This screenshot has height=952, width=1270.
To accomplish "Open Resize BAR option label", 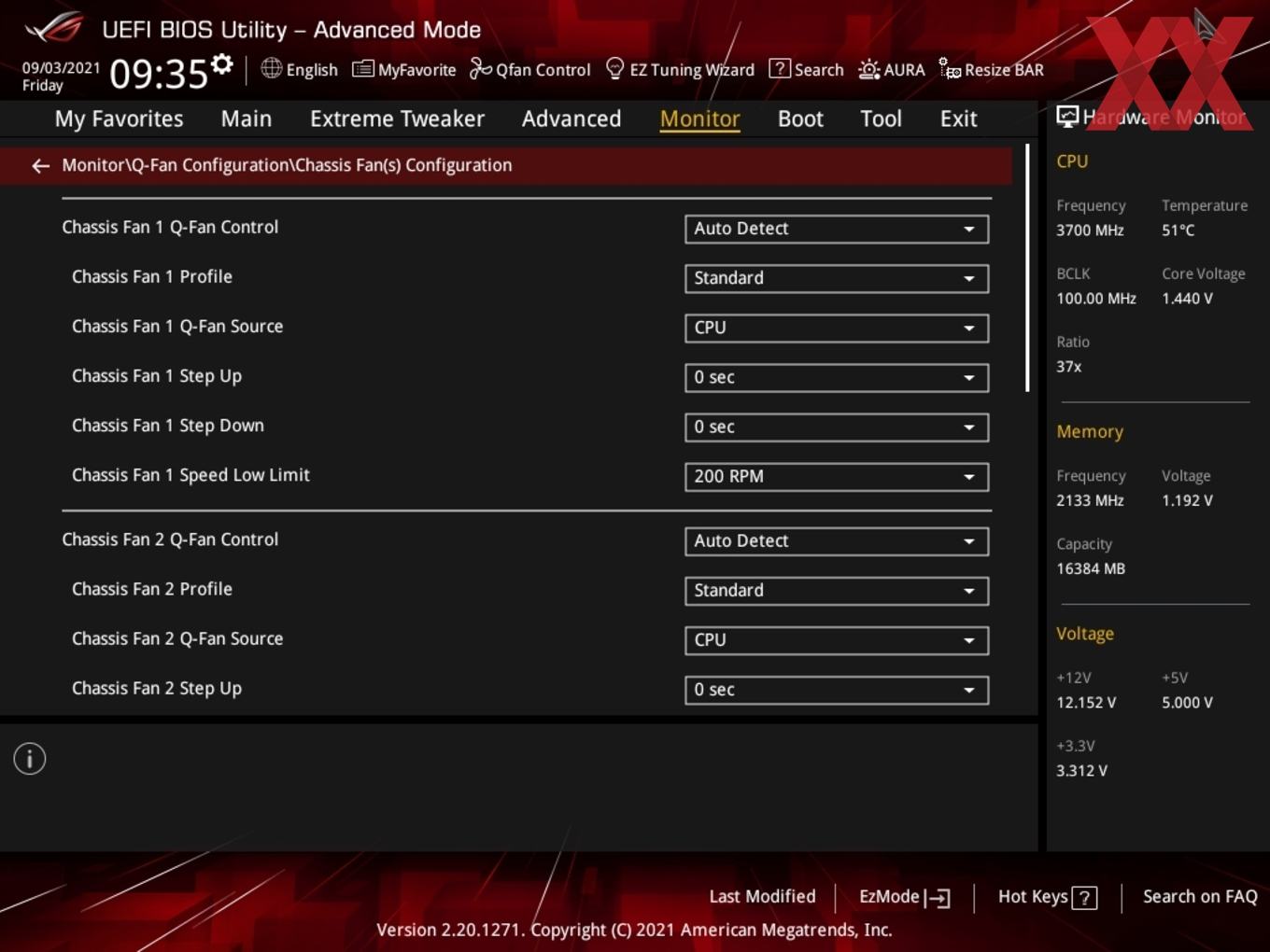I will [1004, 70].
